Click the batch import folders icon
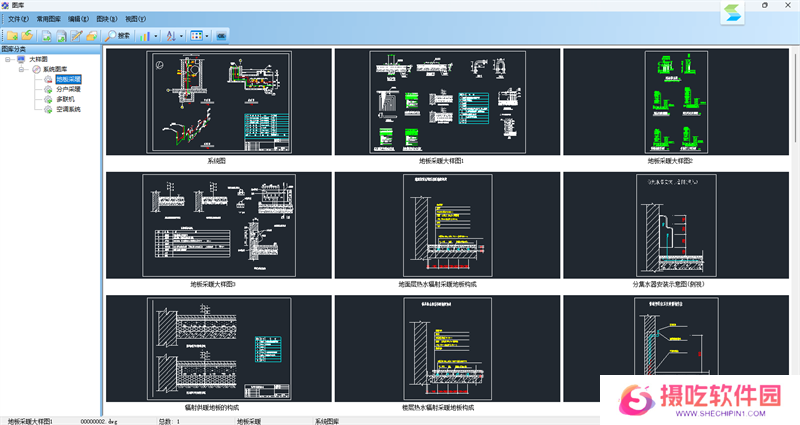 pos(92,36)
